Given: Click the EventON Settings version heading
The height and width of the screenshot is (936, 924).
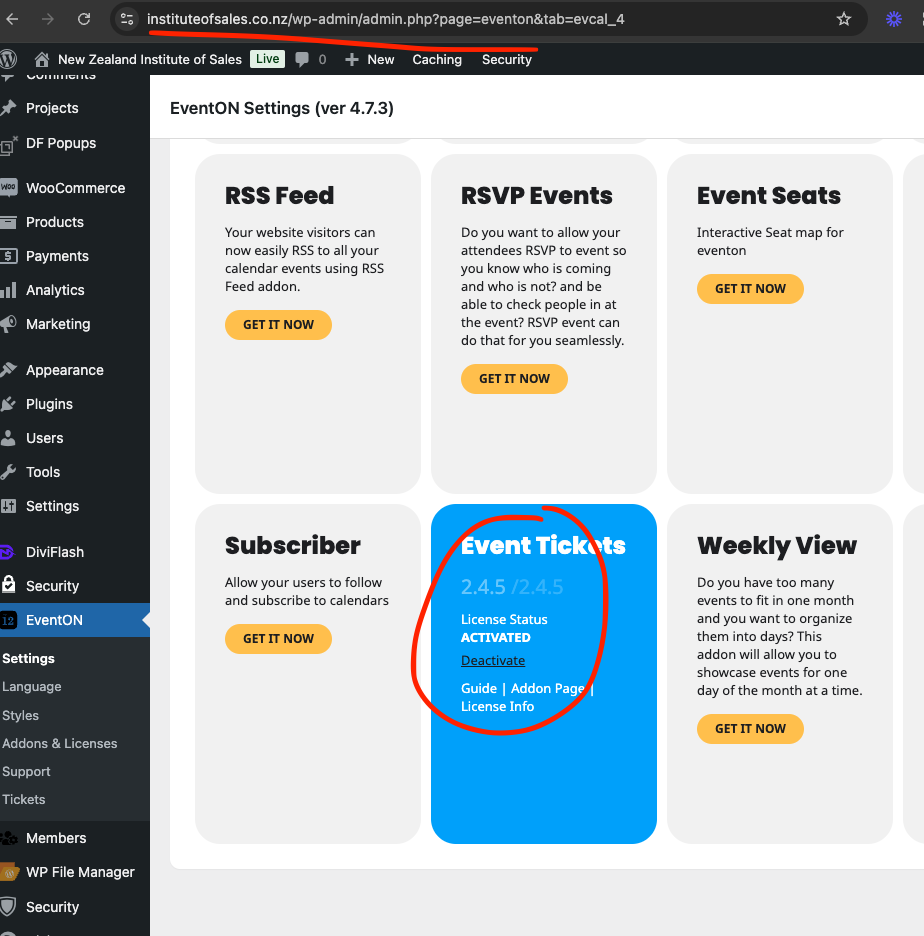Looking at the screenshot, I should click(282, 108).
